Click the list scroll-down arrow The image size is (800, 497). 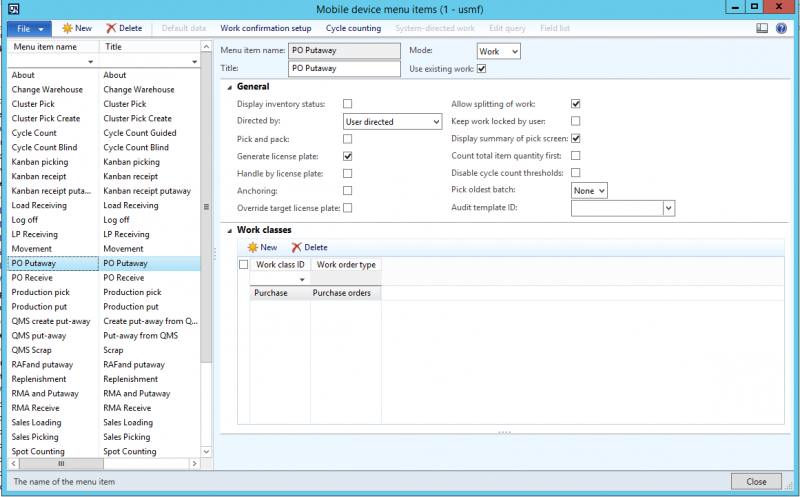(206, 452)
